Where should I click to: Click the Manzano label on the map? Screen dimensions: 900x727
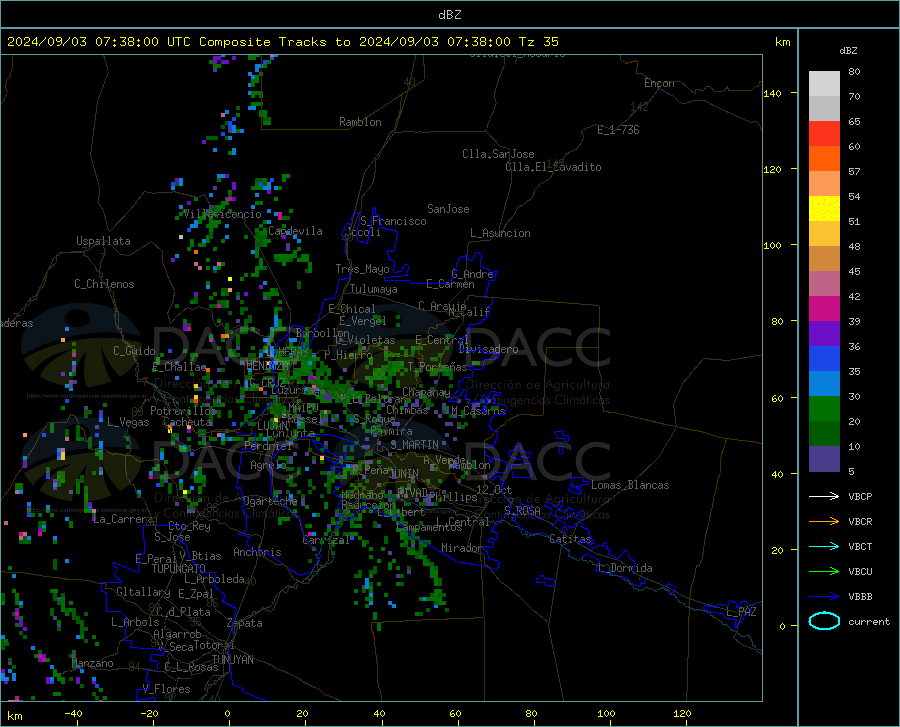click(x=92, y=663)
